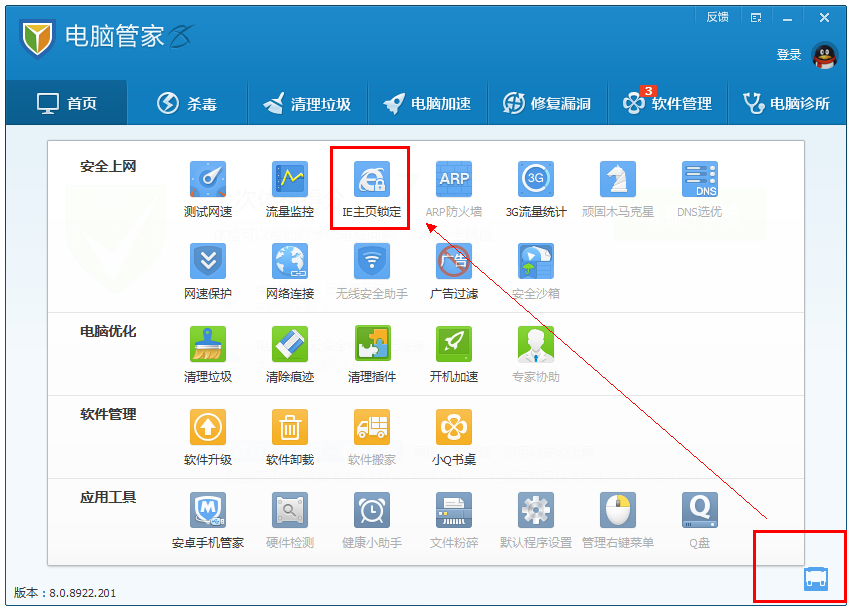Screen dimensions: 854x612
Task: Open the 网络连接 tool
Action: (290, 271)
